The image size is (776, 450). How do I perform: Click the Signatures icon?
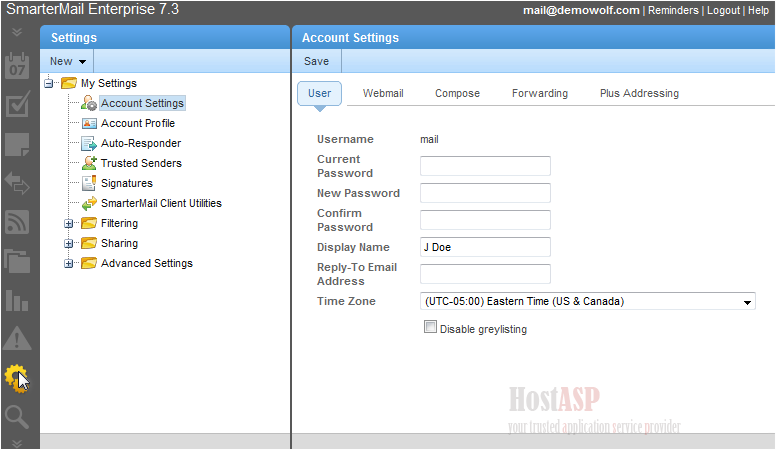pos(89,183)
